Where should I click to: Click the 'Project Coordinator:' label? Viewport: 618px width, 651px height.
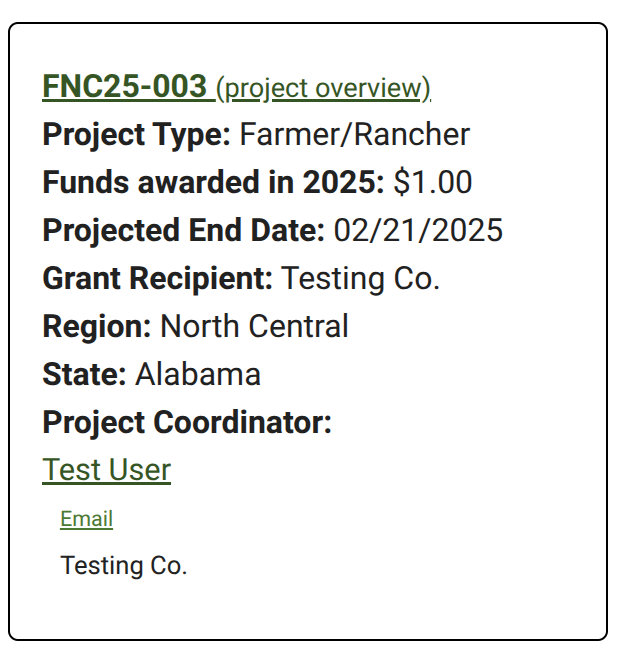tap(187, 423)
